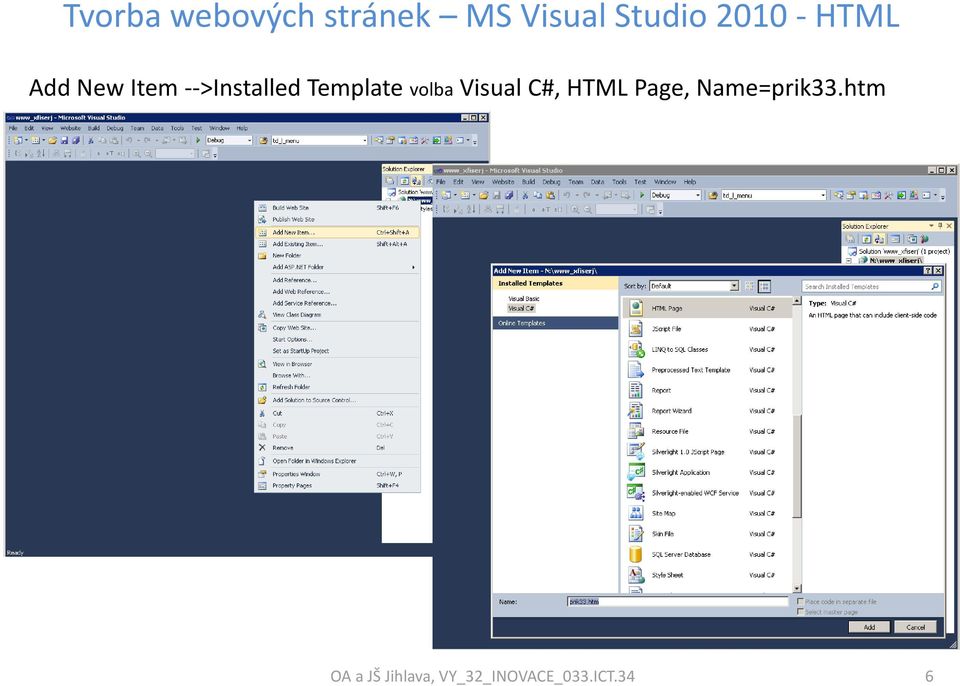This screenshot has height=686, width=960.
Task: Select the Resource File template icon
Action: tap(636, 431)
